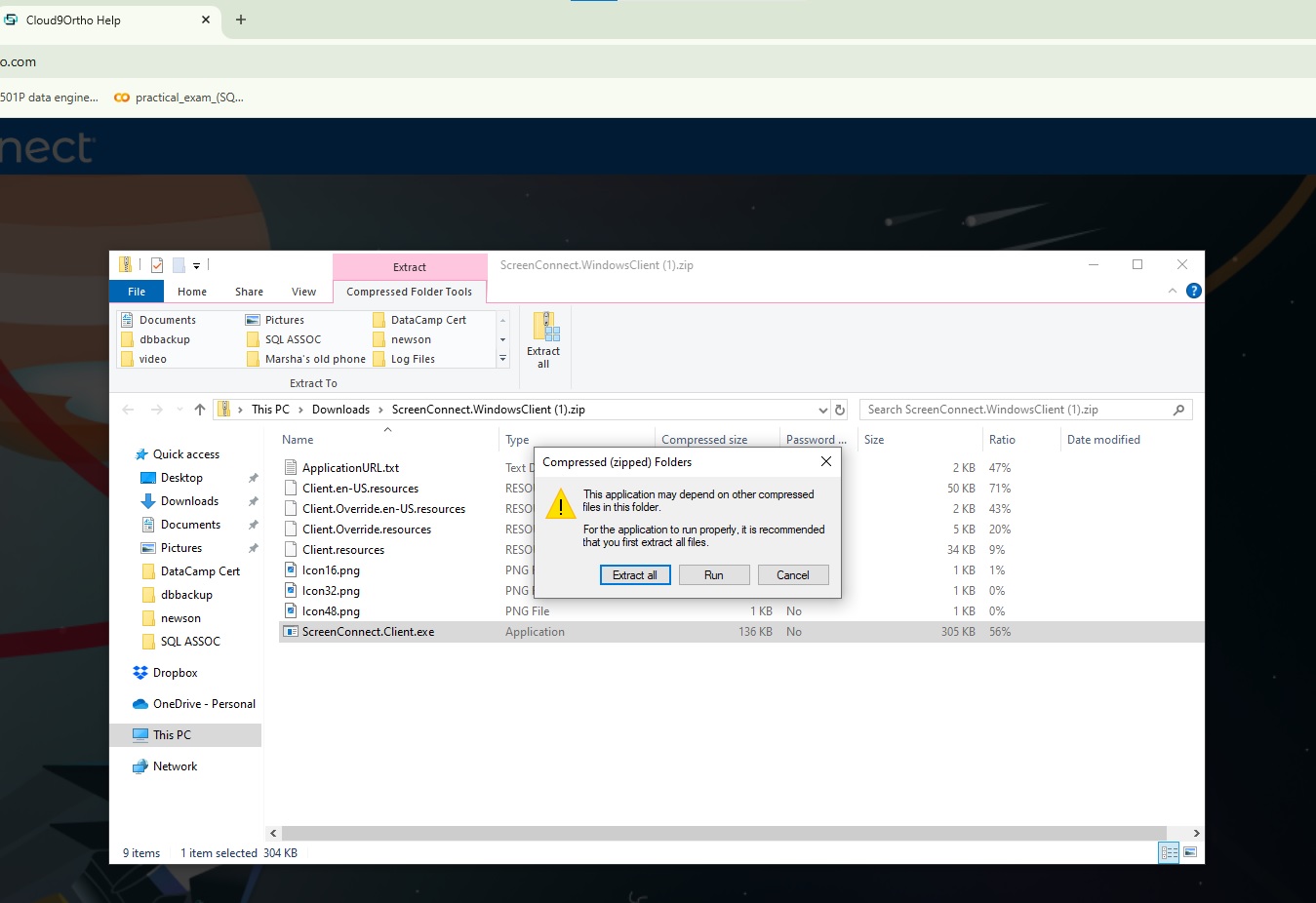This screenshot has height=903, width=1316.
Task: Open the View ribbon tab
Action: (303, 292)
